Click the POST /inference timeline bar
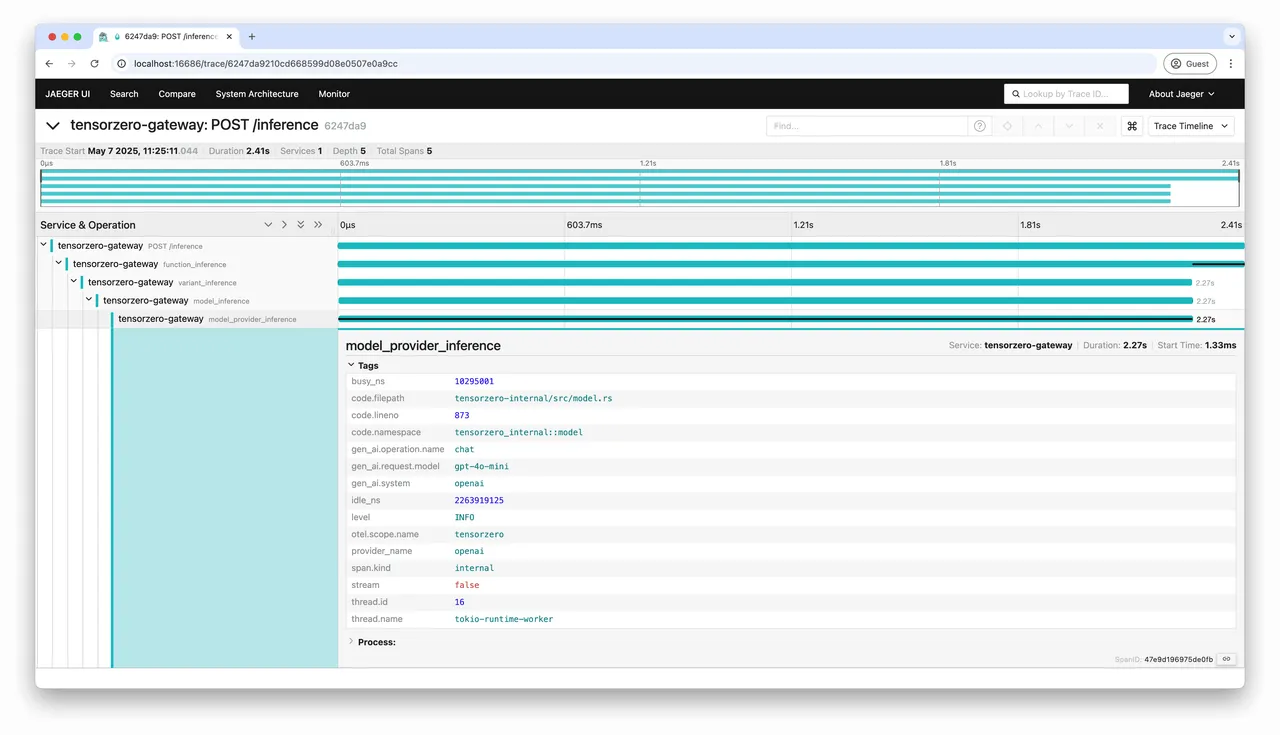The image size is (1280, 735). click(791, 245)
